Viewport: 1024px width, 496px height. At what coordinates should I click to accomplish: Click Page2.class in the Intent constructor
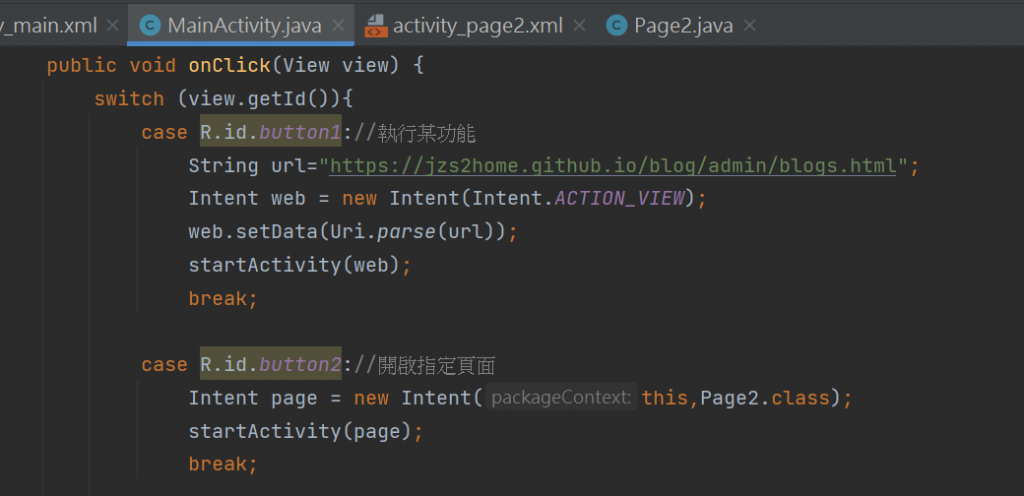[765, 397]
